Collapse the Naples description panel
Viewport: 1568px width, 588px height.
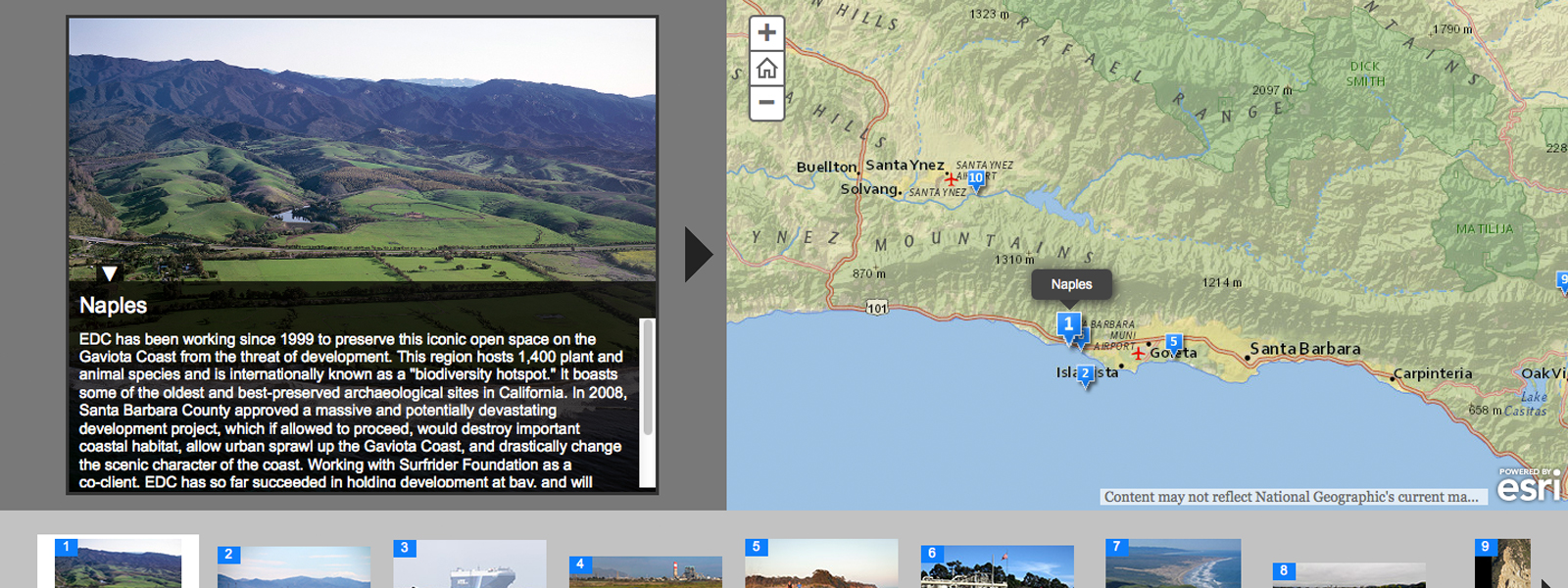point(110,273)
